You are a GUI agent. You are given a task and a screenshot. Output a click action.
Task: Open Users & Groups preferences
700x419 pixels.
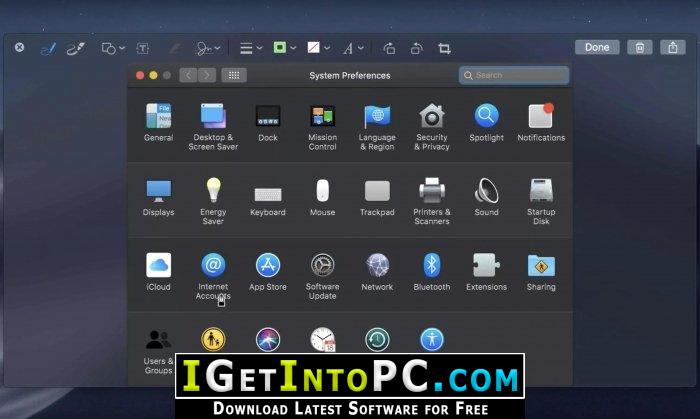point(158,351)
